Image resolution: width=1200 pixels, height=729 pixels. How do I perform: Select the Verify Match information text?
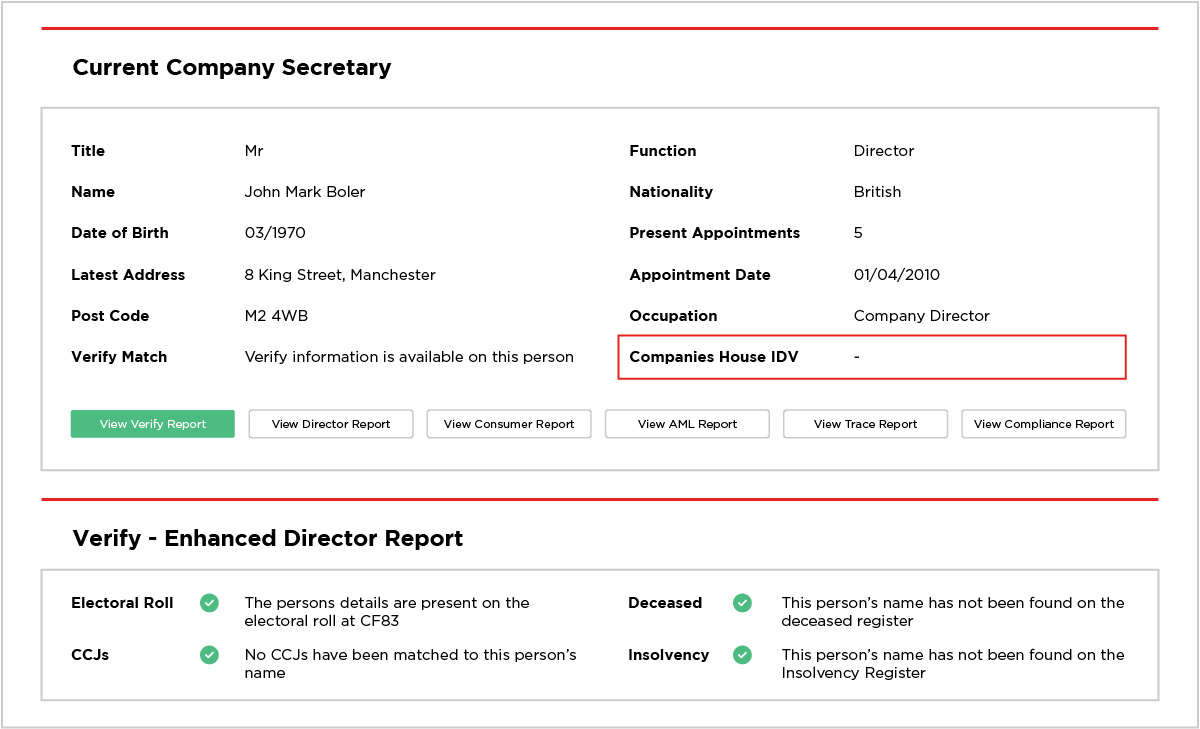[410, 357]
